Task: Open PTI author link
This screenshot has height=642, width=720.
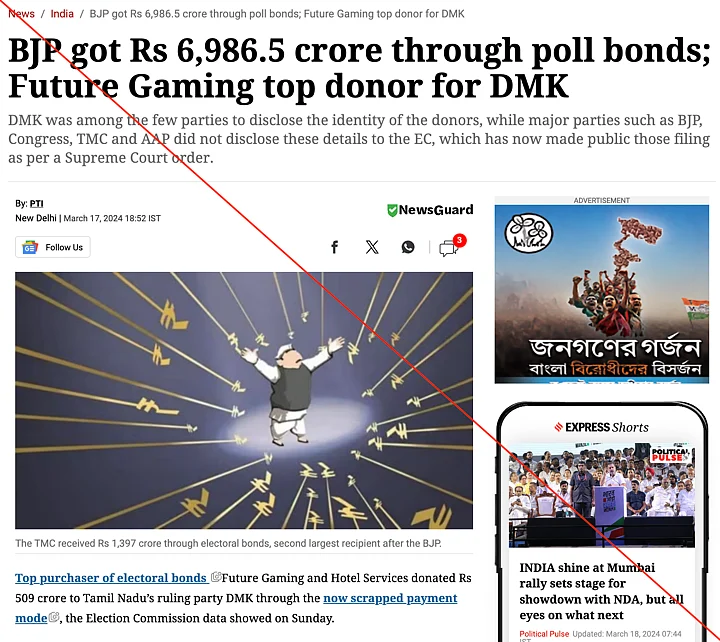Action: tap(37, 203)
